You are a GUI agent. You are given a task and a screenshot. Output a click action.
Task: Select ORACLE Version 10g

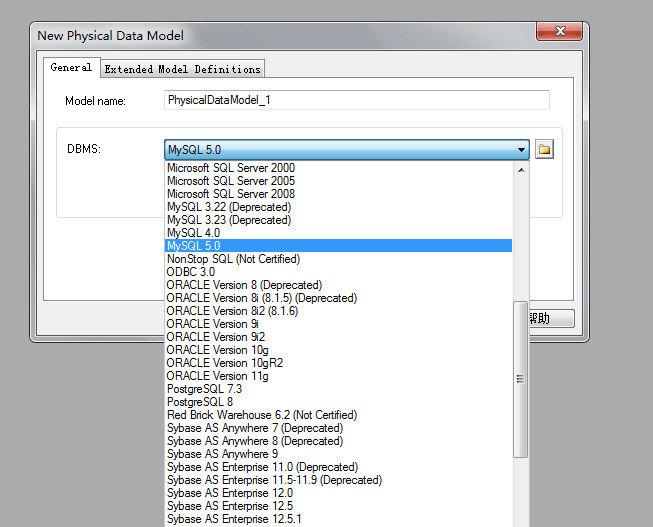click(338, 350)
